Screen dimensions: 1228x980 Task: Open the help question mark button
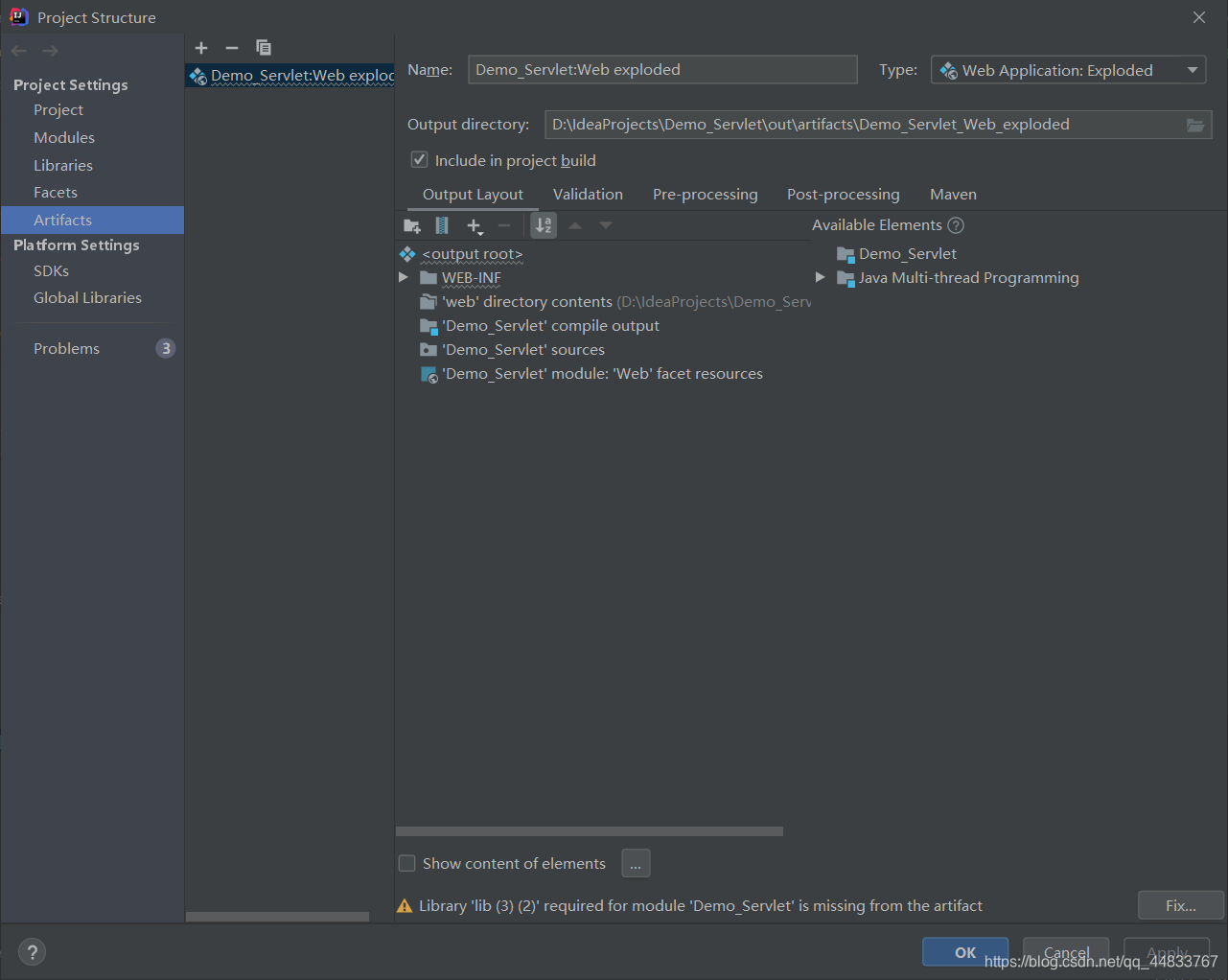tap(32, 952)
